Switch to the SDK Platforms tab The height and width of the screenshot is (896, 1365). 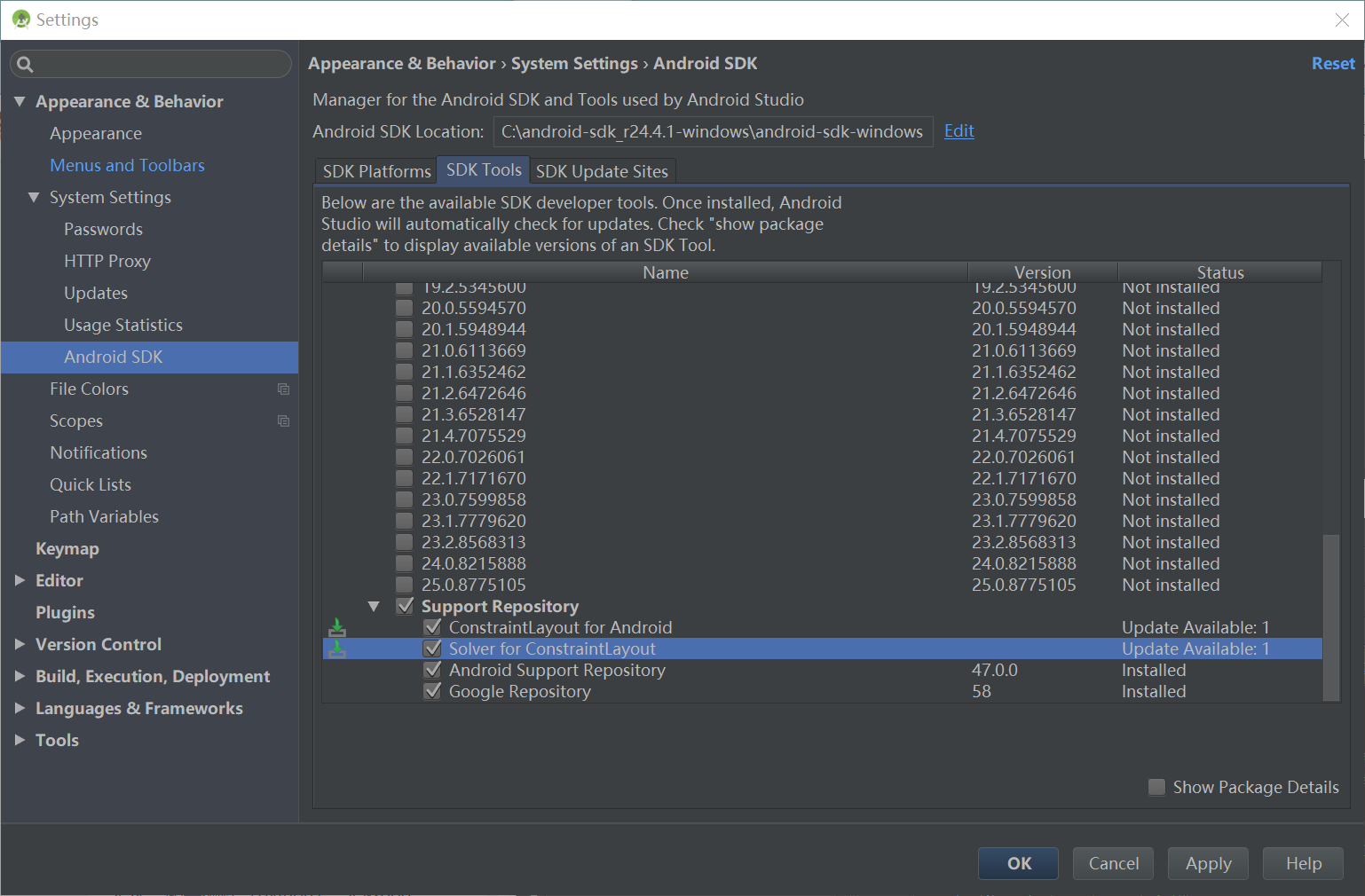coord(376,171)
